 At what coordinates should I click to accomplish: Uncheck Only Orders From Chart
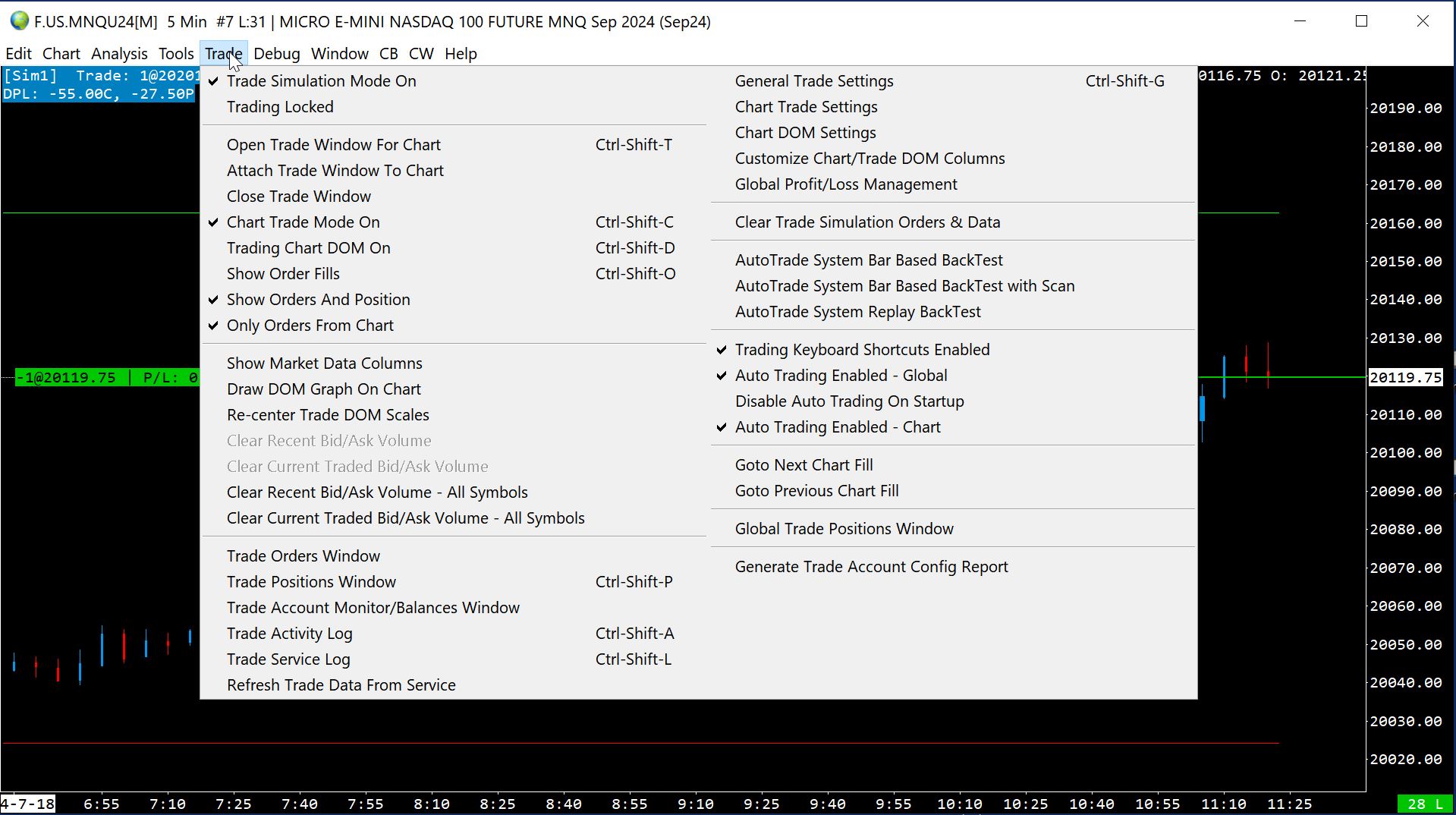(310, 326)
